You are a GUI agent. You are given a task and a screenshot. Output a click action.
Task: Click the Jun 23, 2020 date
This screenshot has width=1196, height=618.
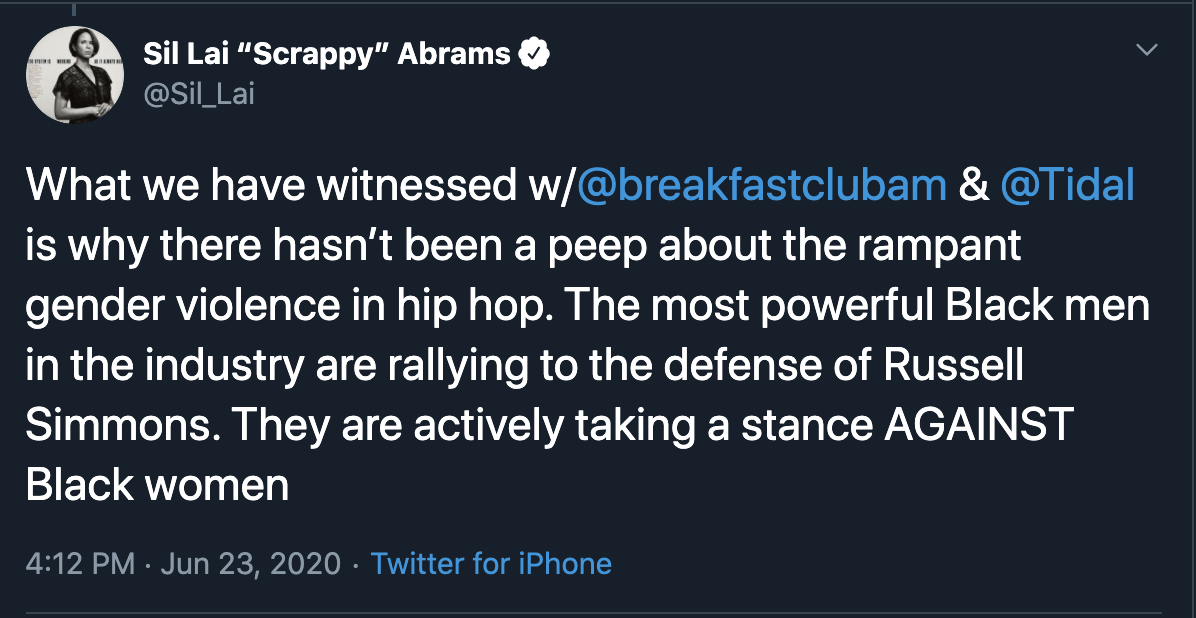(252, 563)
